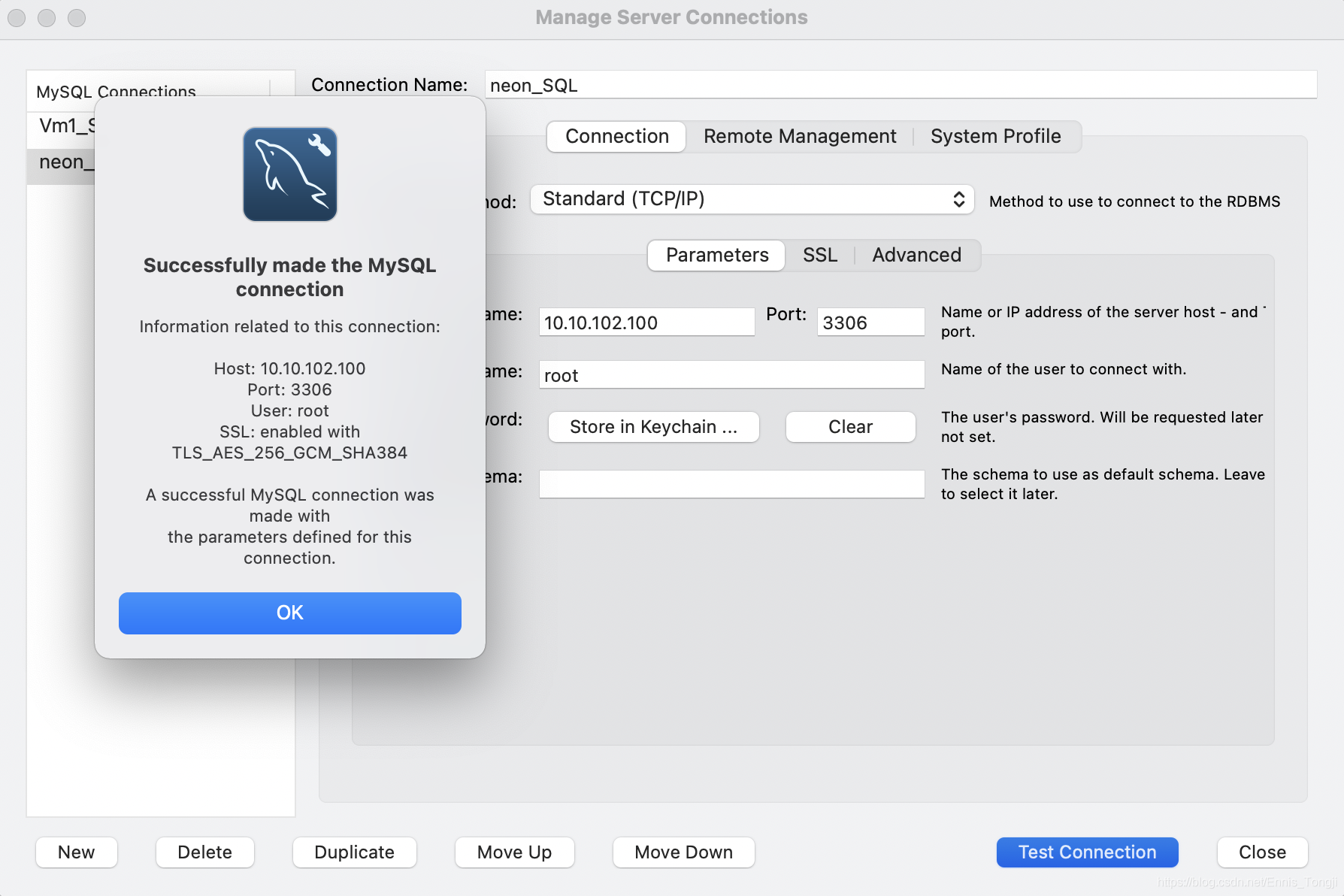The image size is (1344, 896).
Task: Click the Move Up button
Action: tap(514, 852)
